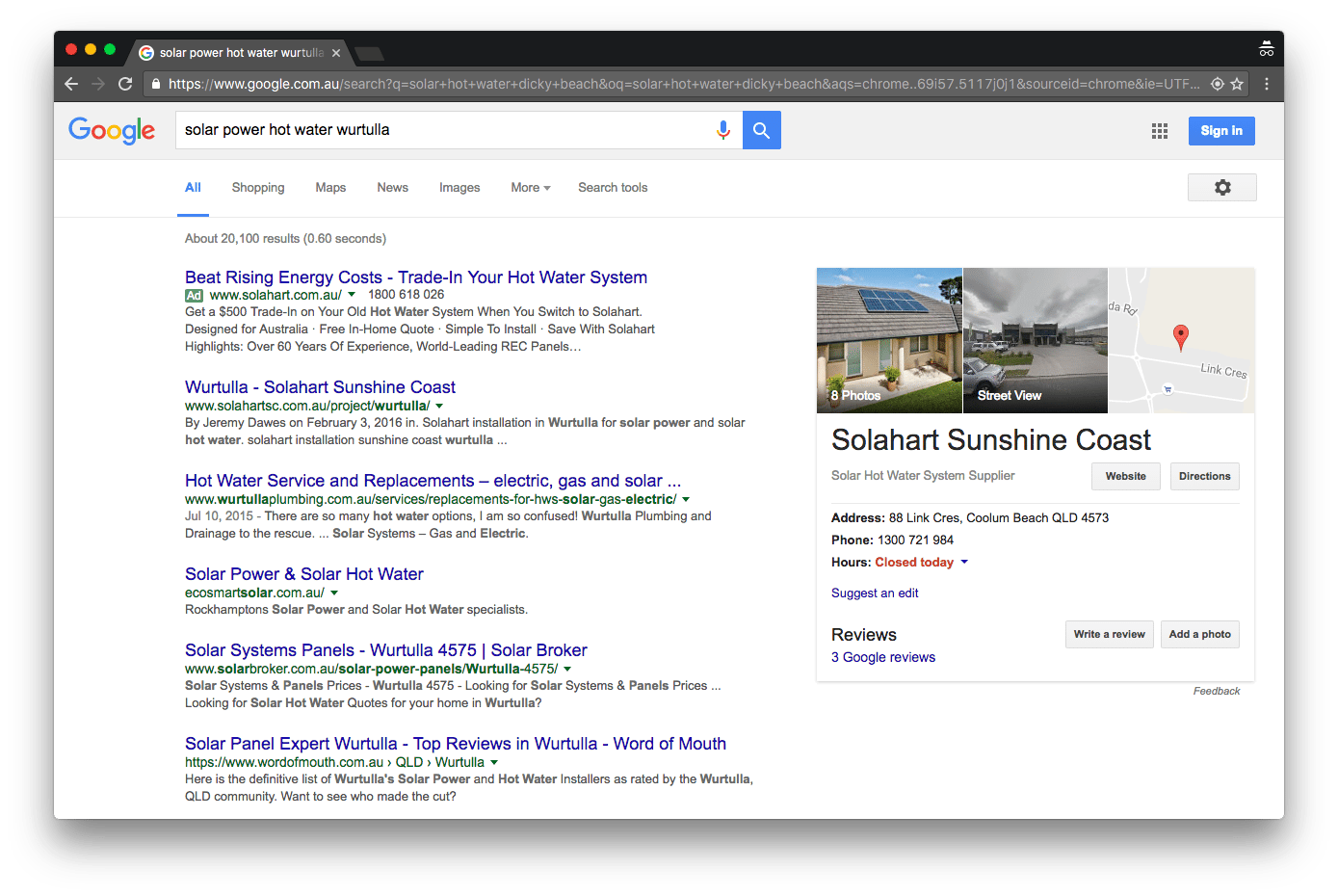The width and height of the screenshot is (1338, 896).
Task: Click the Sign in button
Action: (x=1220, y=130)
